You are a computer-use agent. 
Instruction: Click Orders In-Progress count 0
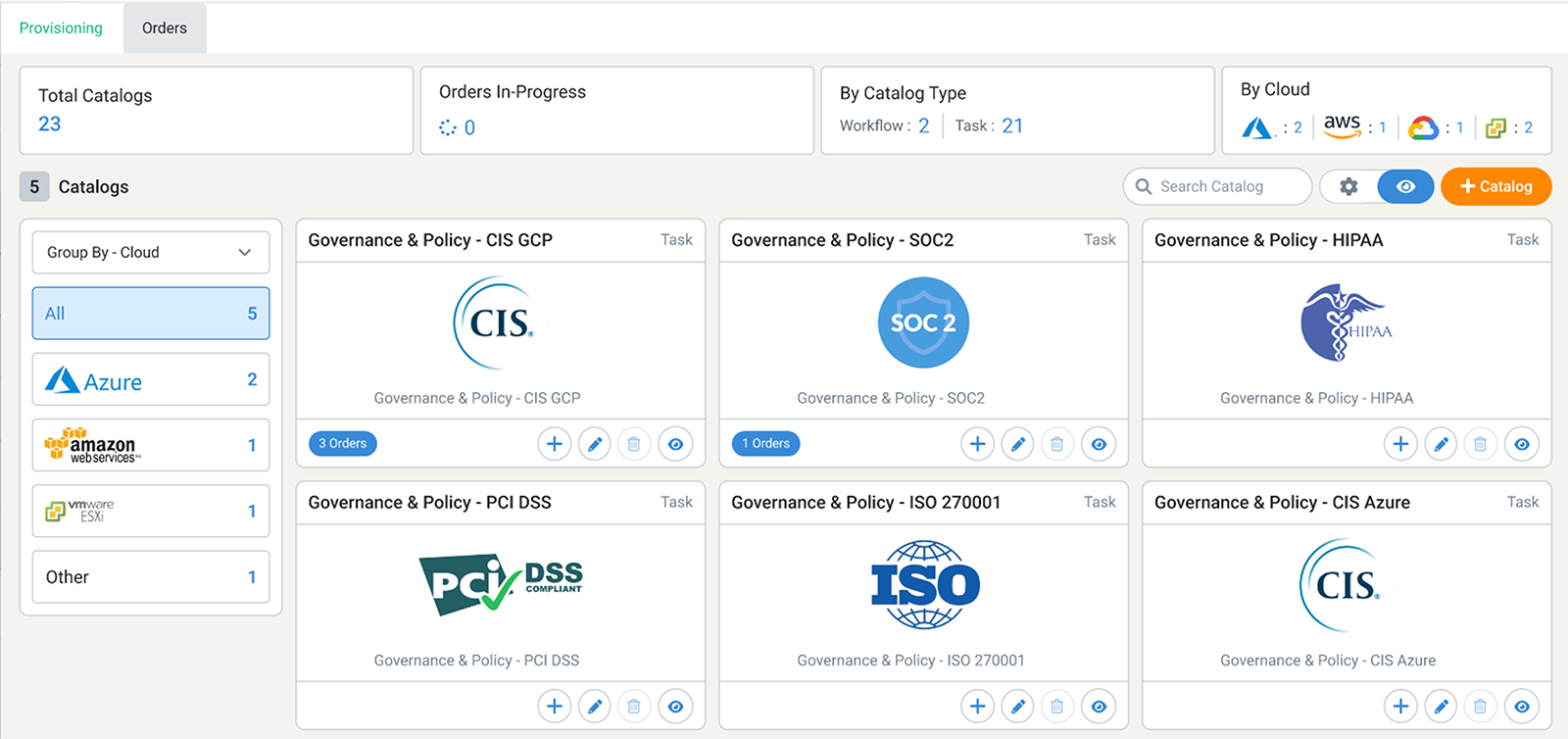click(x=469, y=127)
